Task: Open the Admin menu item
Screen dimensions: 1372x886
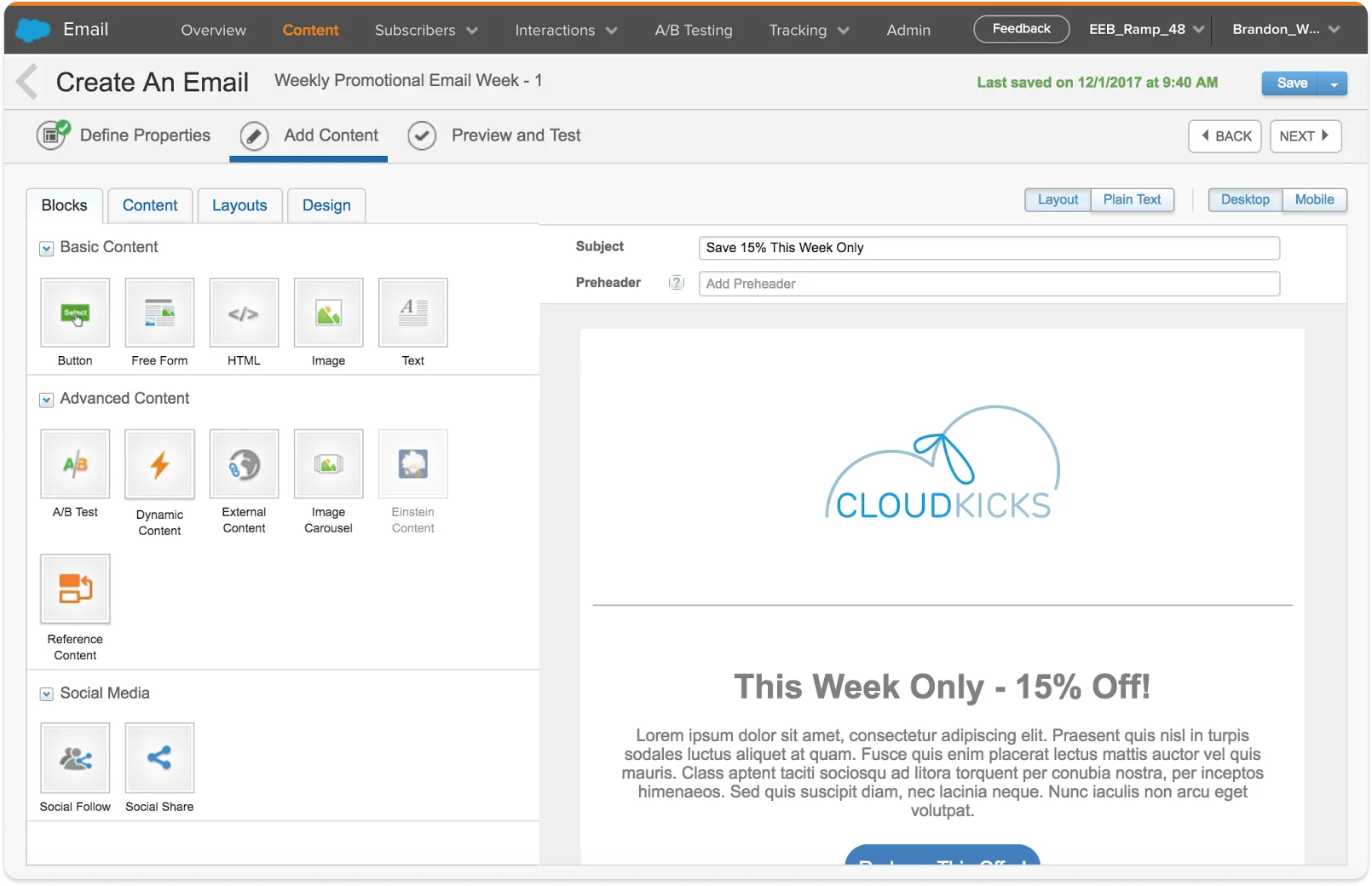Action: coord(908,30)
